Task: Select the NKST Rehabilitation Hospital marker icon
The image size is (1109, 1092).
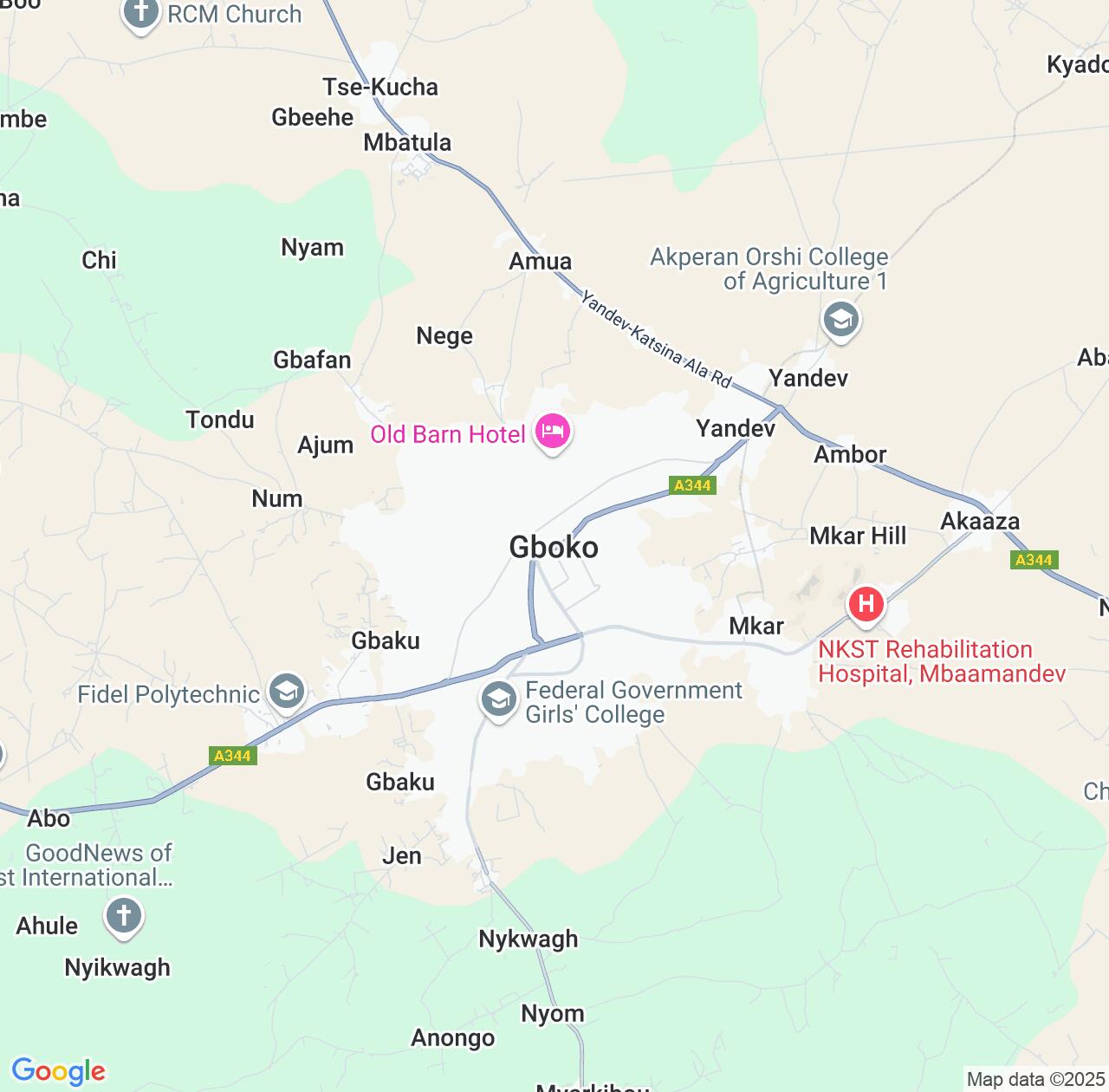Action: pos(866,606)
